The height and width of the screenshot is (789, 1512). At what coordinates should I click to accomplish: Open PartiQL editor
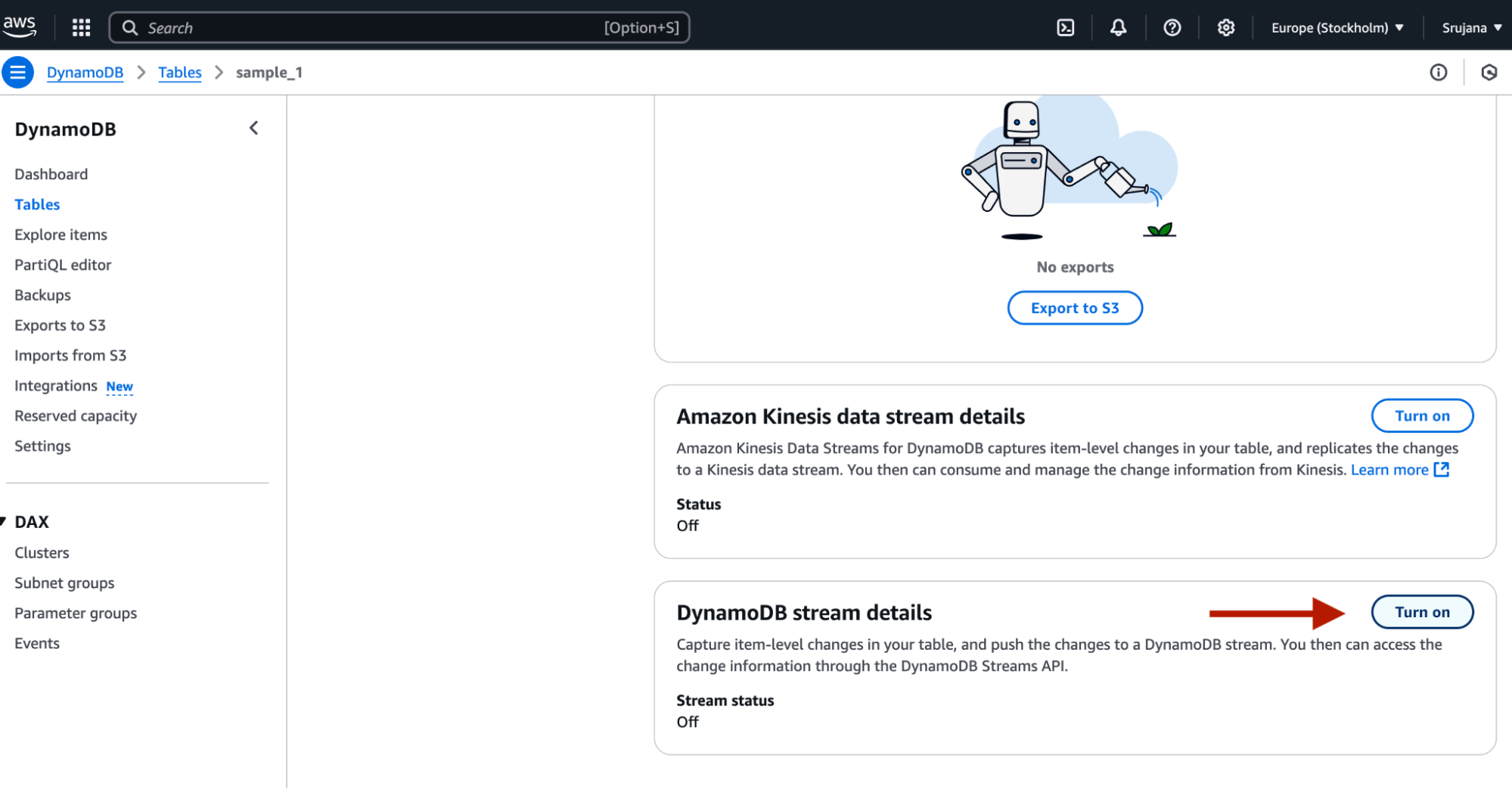(63, 265)
